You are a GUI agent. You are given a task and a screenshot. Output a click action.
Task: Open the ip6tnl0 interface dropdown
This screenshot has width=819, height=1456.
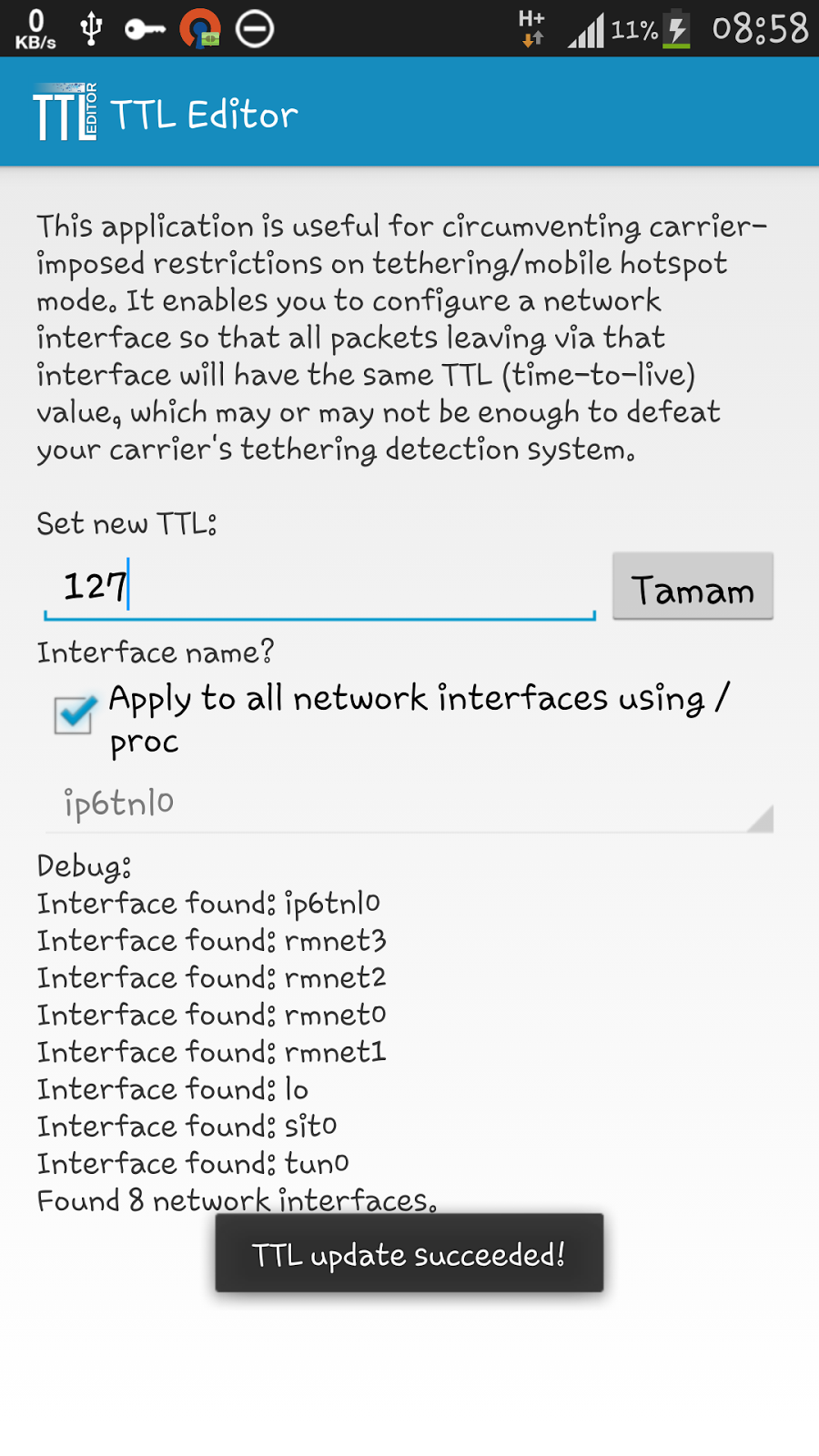[409, 803]
